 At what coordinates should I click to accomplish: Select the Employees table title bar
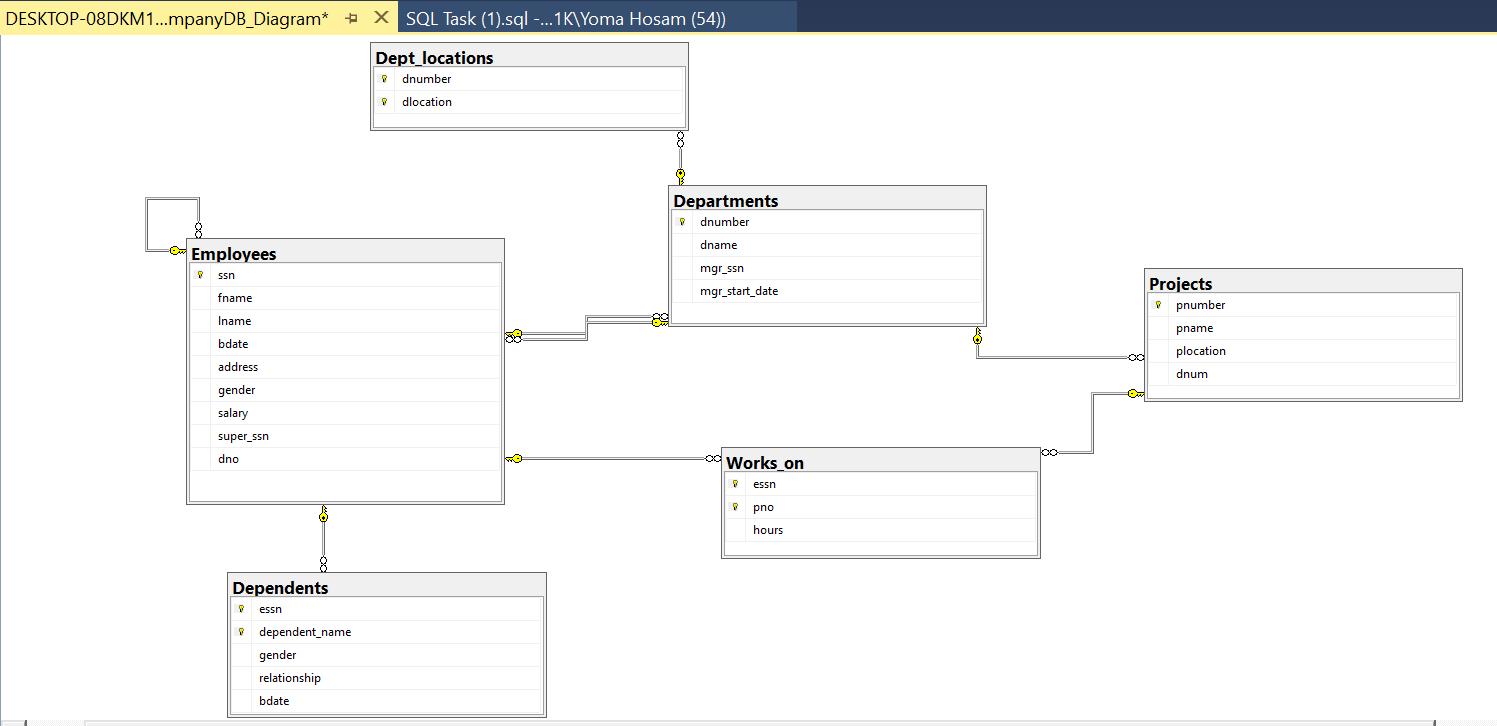pyautogui.click(x=234, y=254)
